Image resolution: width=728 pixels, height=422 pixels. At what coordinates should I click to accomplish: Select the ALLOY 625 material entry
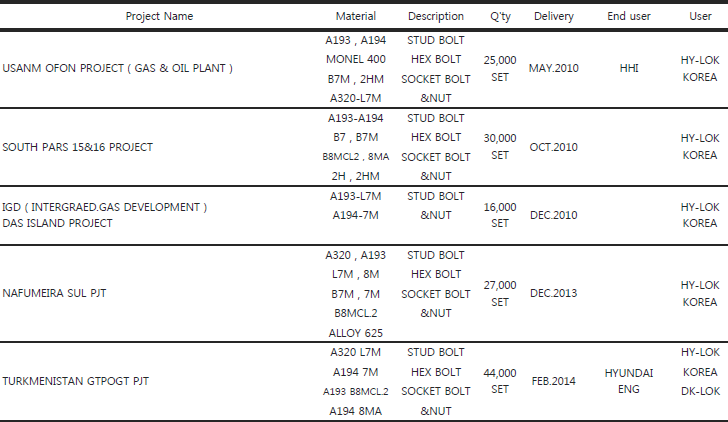(x=356, y=333)
